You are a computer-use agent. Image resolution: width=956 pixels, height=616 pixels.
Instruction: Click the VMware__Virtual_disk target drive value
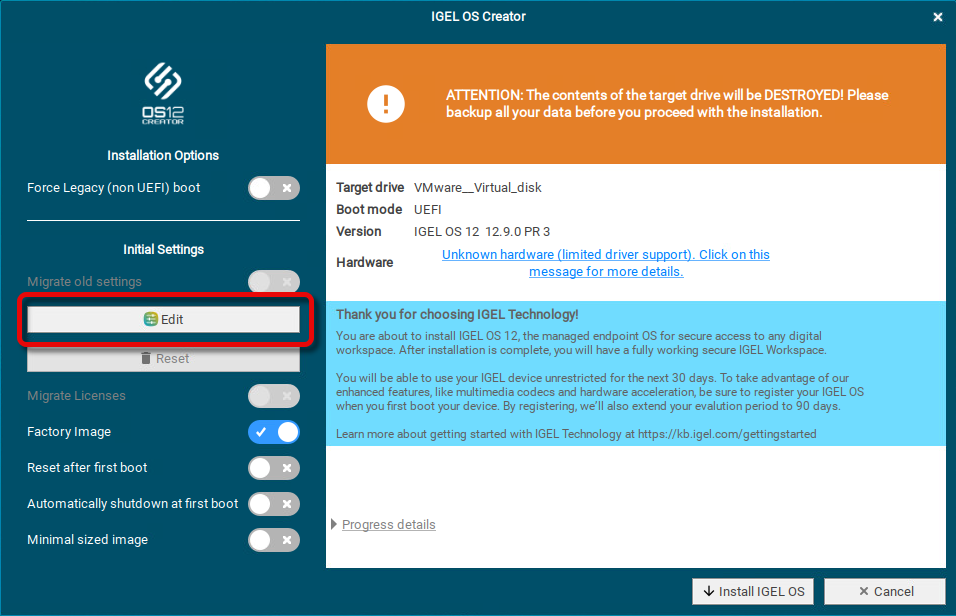click(x=477, y=188)
